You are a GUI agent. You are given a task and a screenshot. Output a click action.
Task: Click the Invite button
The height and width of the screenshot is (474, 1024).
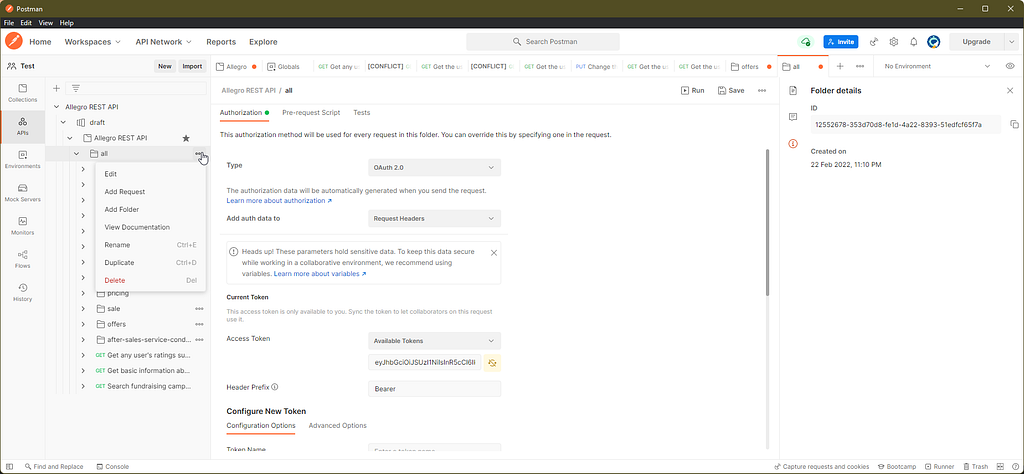pos(840,42)
